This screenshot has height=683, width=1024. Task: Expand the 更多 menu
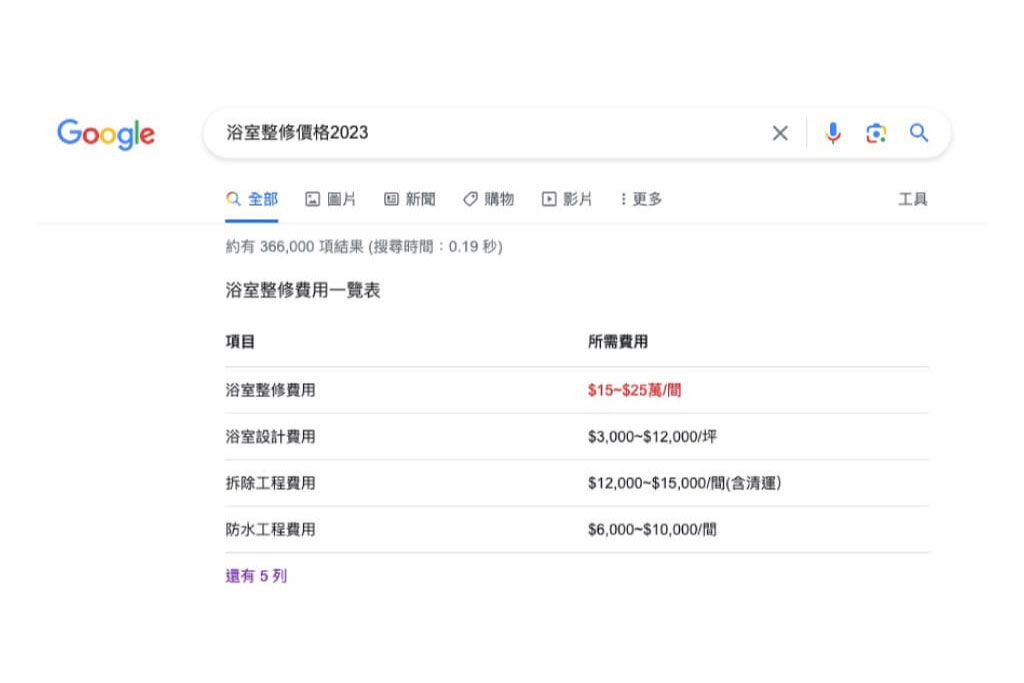pos(641,199)
